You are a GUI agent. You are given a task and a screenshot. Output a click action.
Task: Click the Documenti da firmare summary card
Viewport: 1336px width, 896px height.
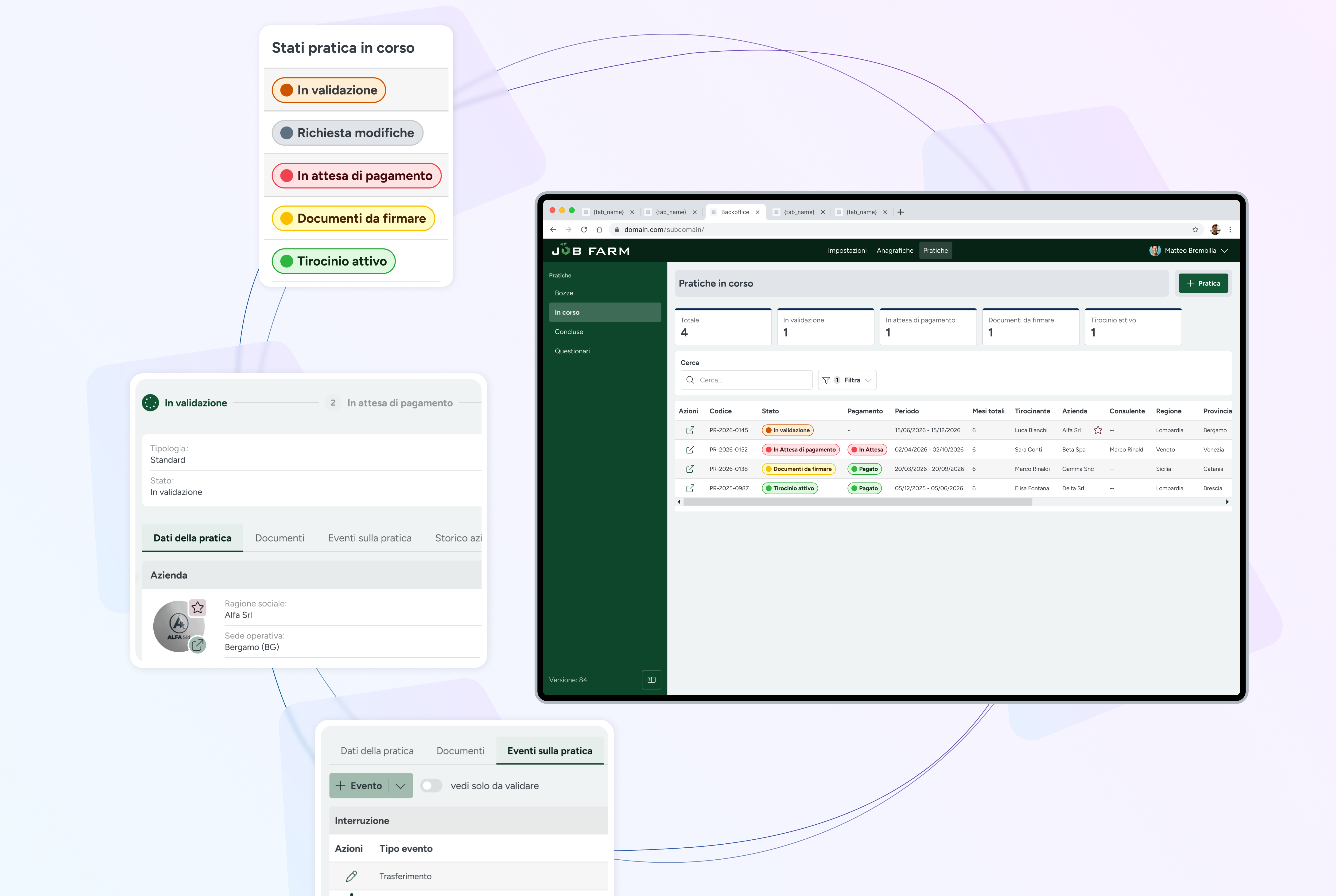(x=1030, y=327)
